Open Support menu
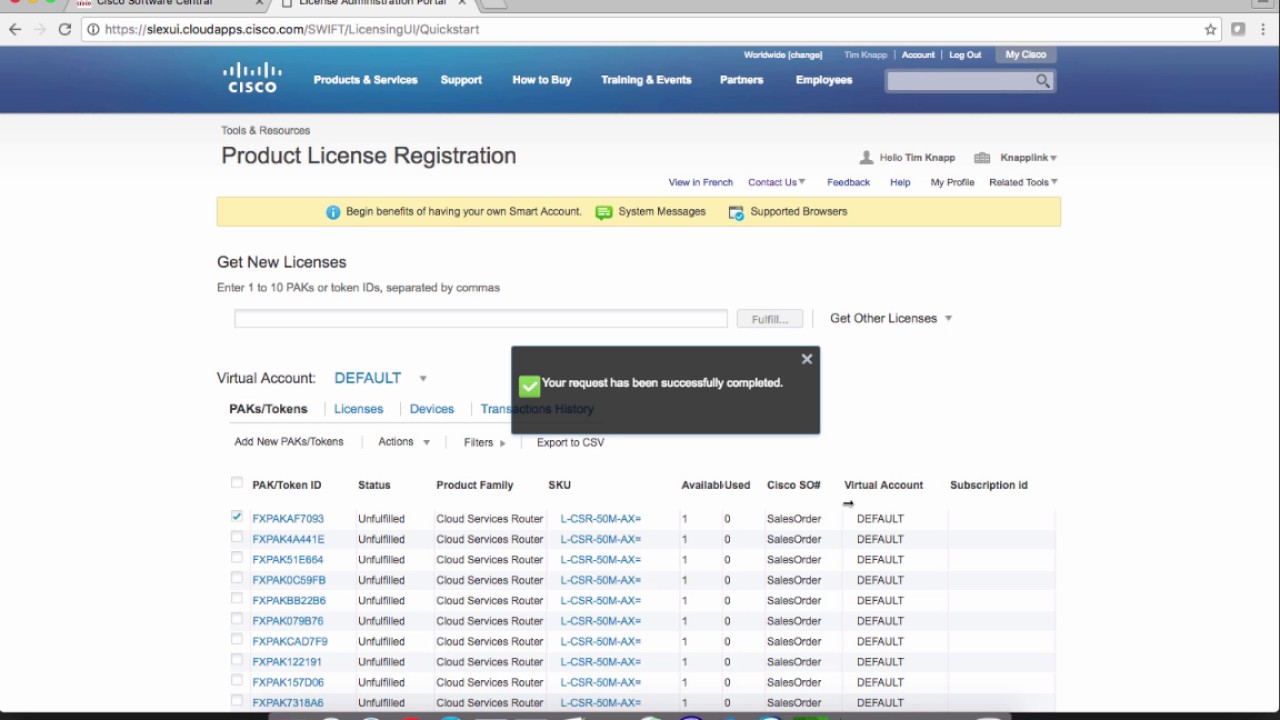This screenshot has width=1280, height=720. [461, 80]
